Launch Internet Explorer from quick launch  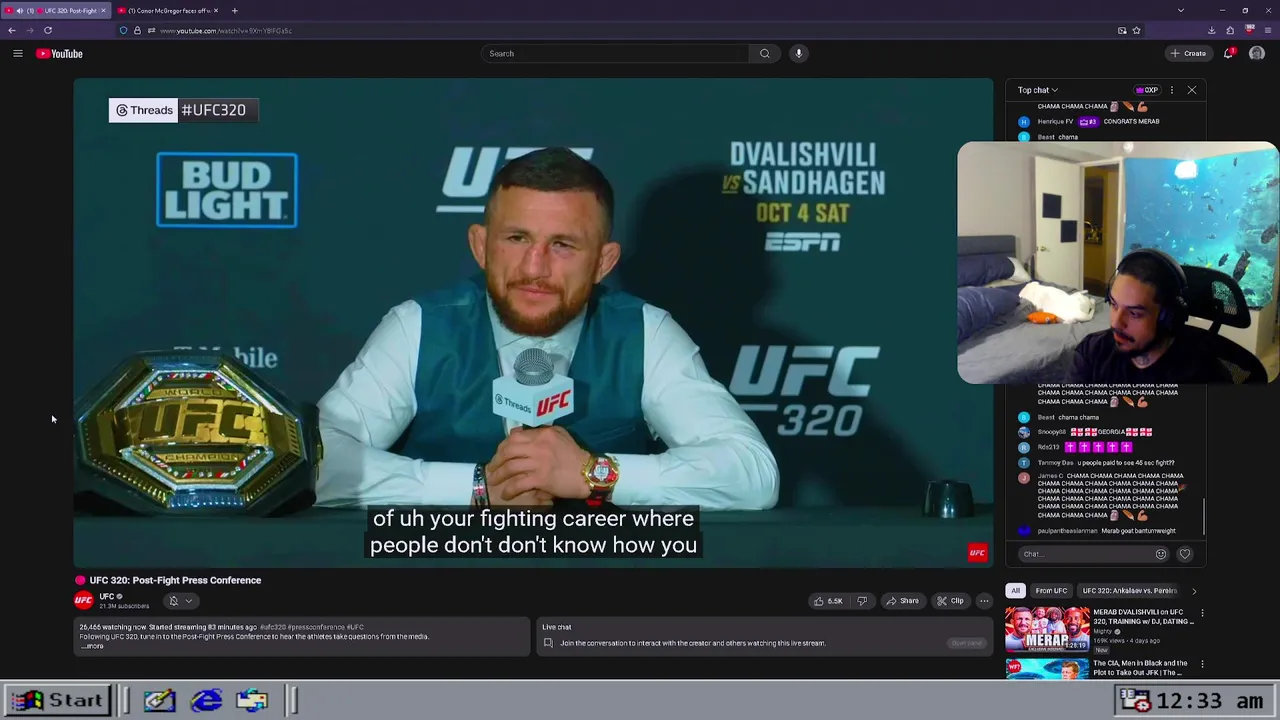[x=206, y=700]
